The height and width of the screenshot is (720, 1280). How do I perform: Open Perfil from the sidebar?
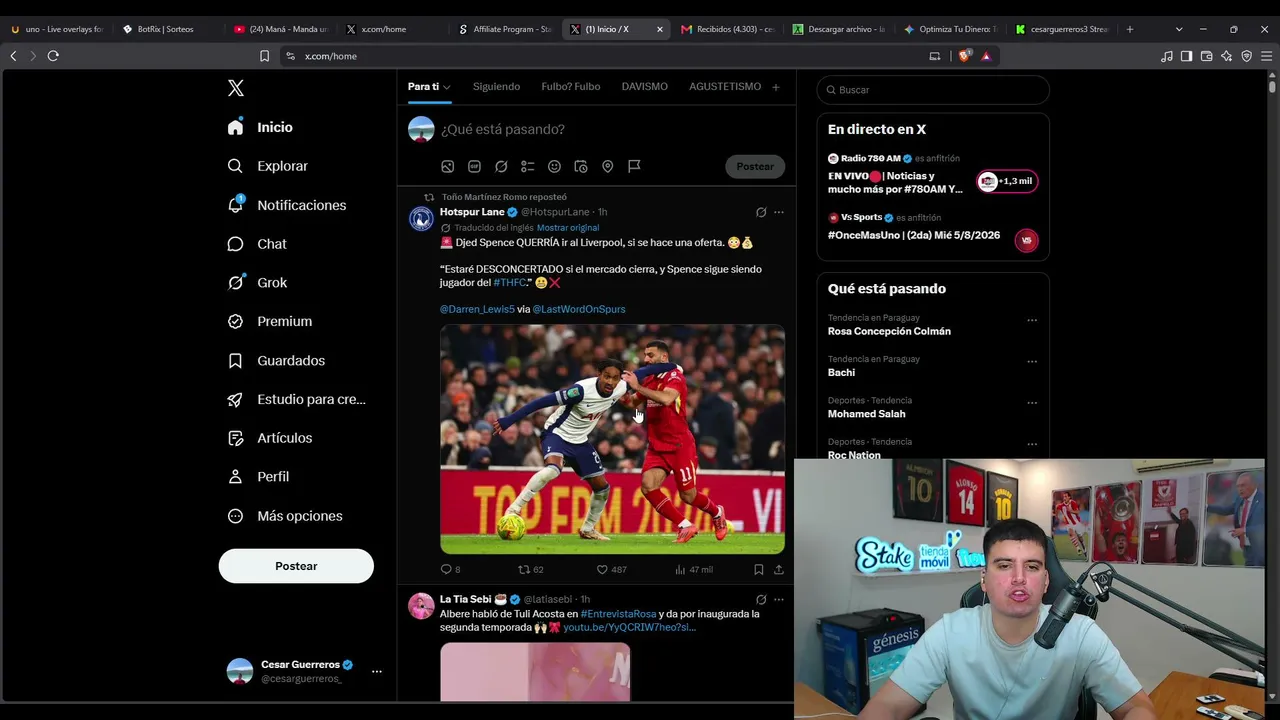(x=258, y=477)
